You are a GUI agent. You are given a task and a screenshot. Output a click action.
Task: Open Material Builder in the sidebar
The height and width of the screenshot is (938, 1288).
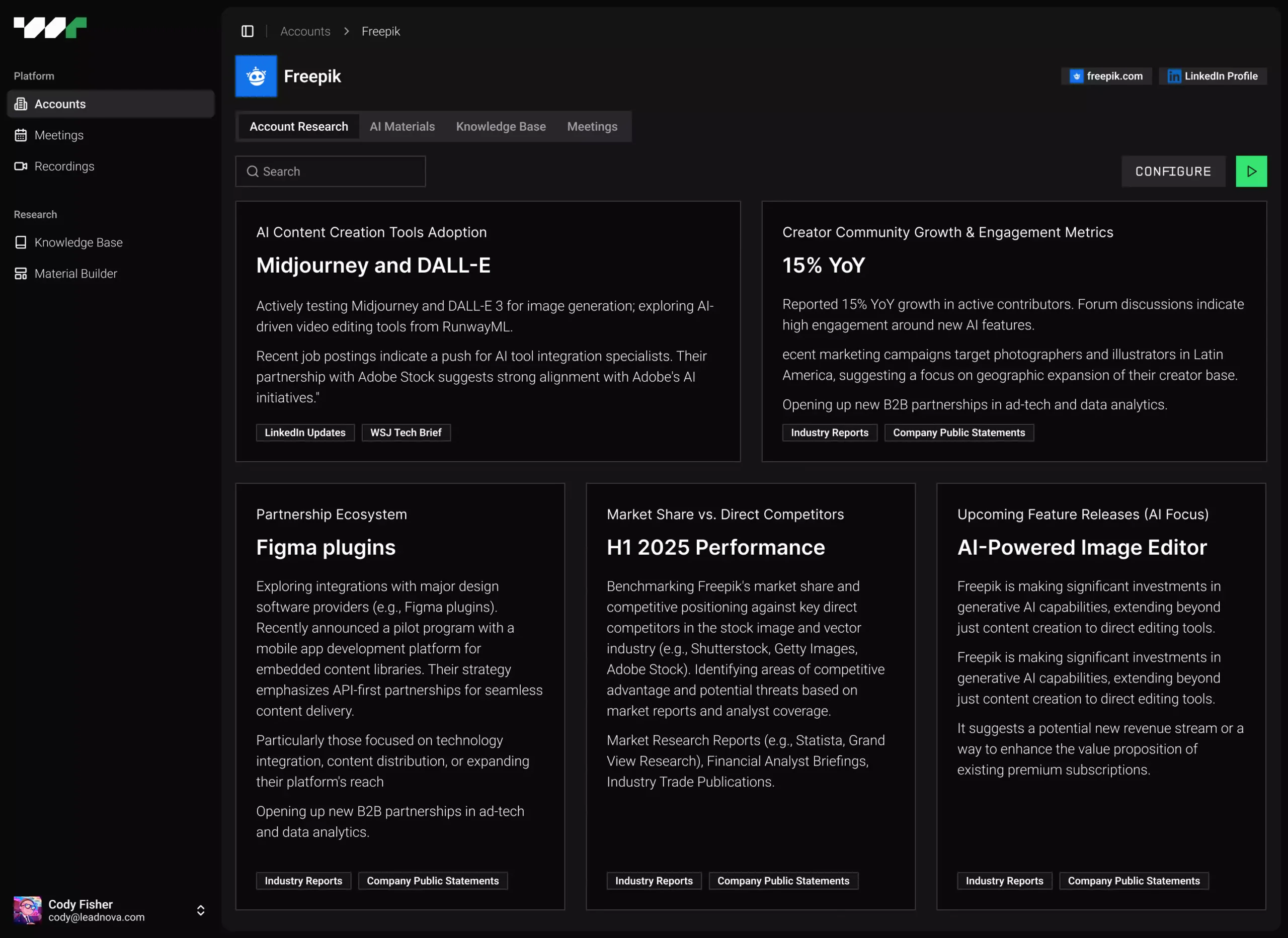pyautogui.click(x=111, y=274)
